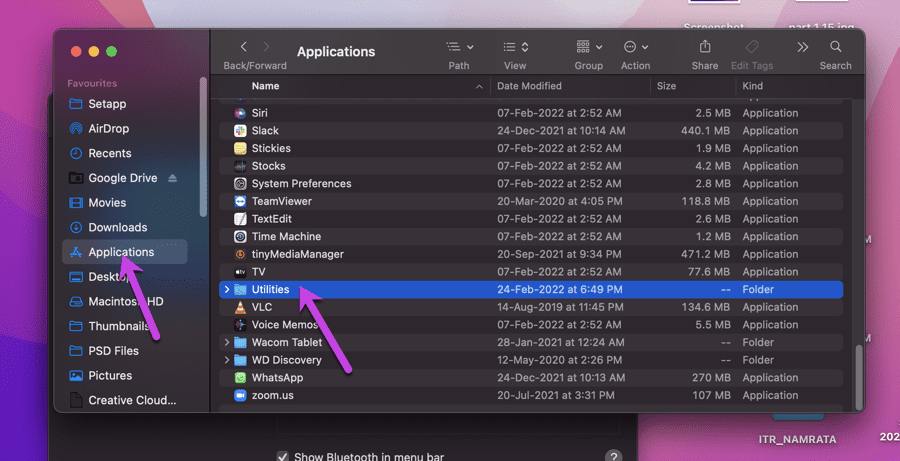Select the Apple TV app icon
The height and width of the screenshot is (461, 900).
pyautogui.click(x=240, y=272)
